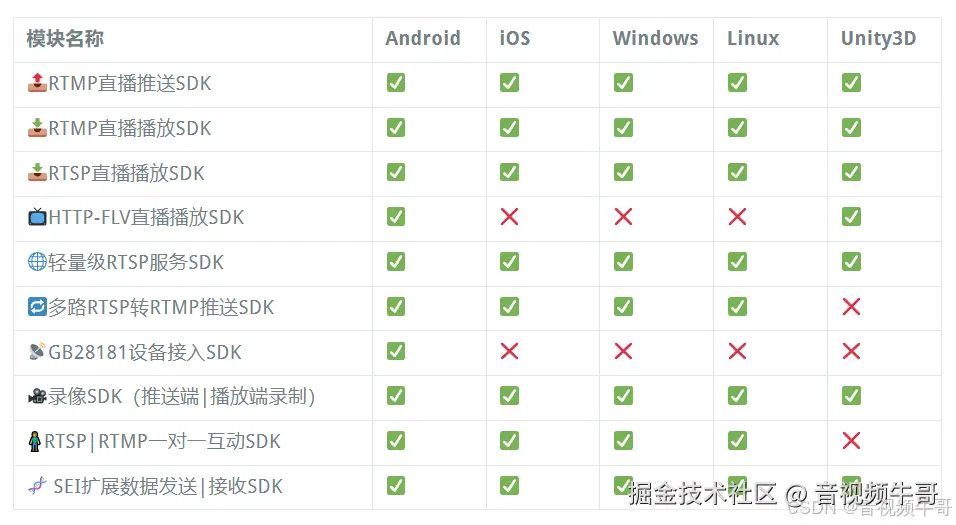The height and width of the screenshot is (525, 956).
Task: Click Windows checkmark in 录像SDK row
Action: click(623, 396)
